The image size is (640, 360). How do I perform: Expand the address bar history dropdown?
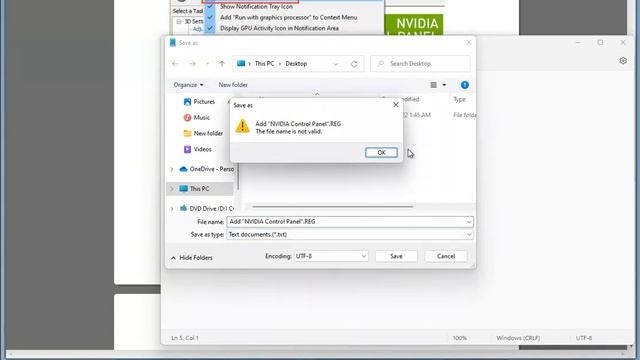336,64
